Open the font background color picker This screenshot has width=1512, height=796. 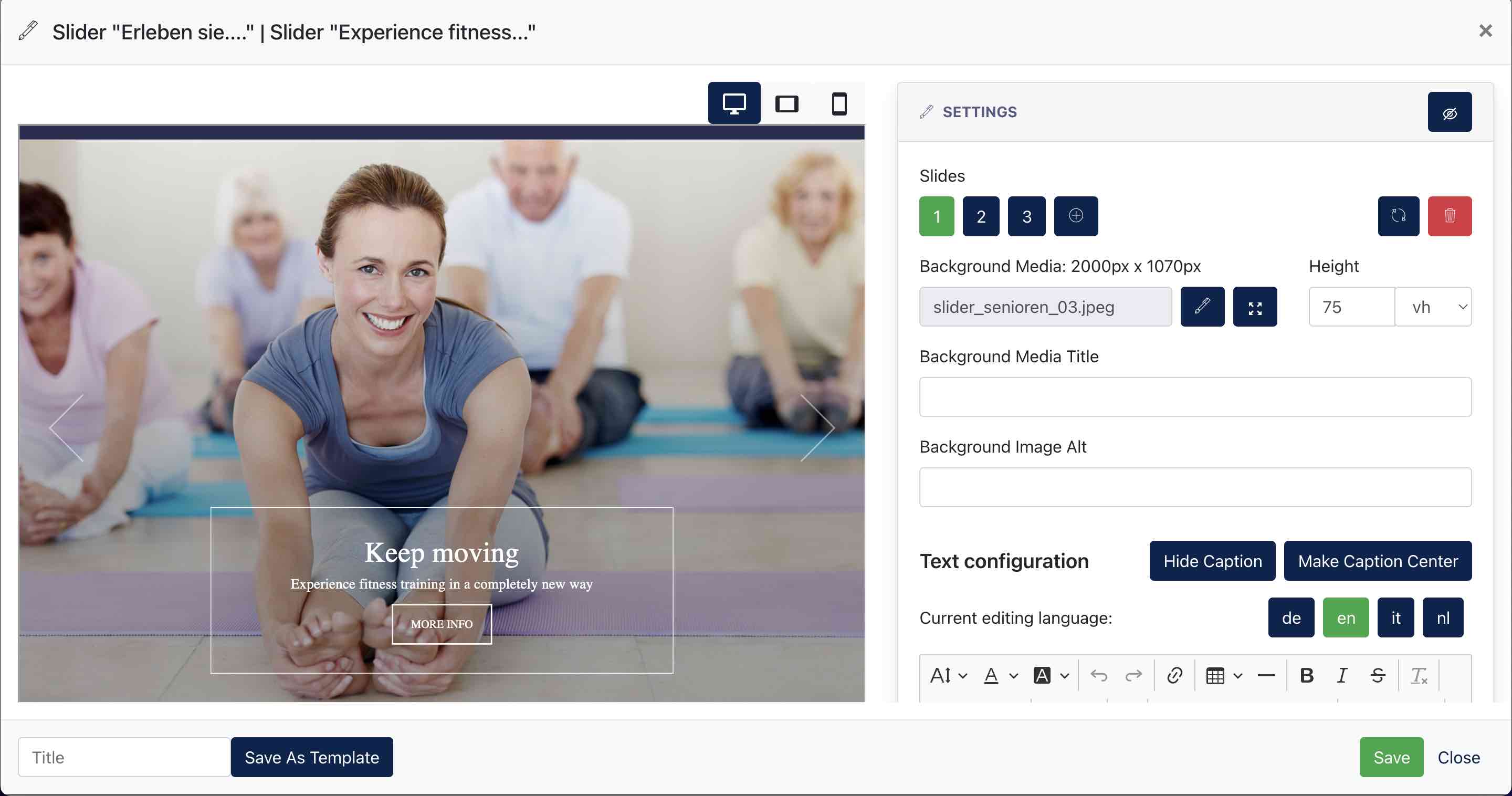1051,675
